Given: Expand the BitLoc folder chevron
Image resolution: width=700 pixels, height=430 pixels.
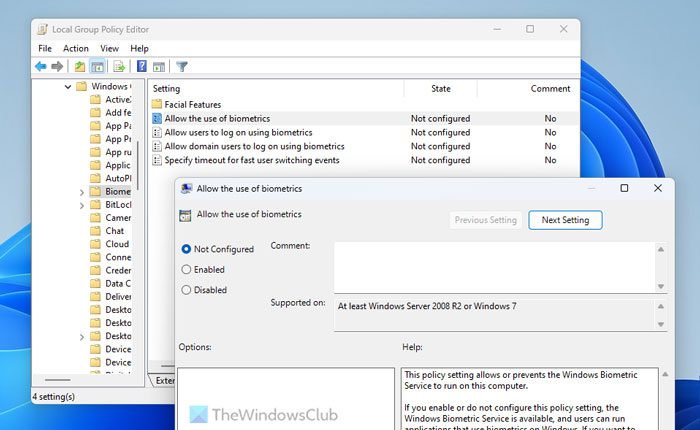Looking at the screenshot, I should (x=82, y=205).
